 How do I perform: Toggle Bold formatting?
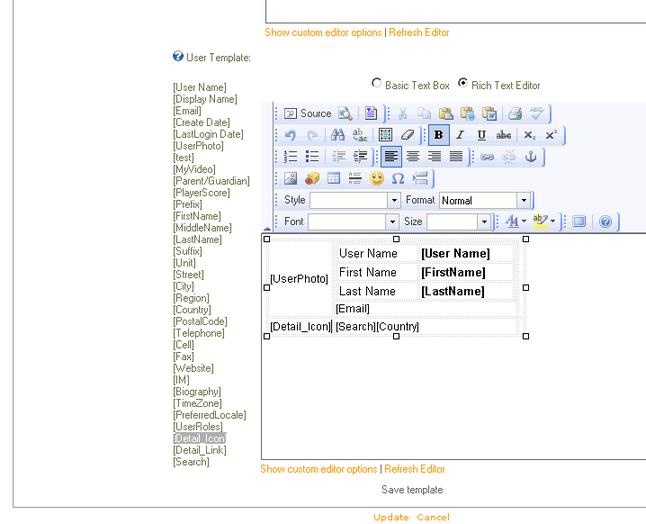439,135
